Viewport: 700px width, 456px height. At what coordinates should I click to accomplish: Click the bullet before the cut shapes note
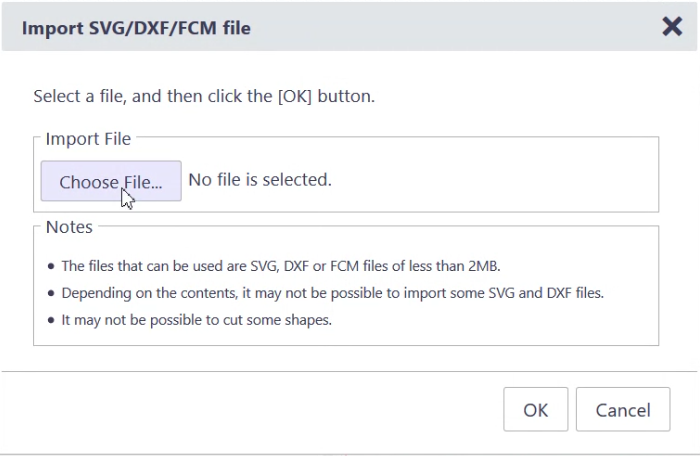tap(52, 321)
